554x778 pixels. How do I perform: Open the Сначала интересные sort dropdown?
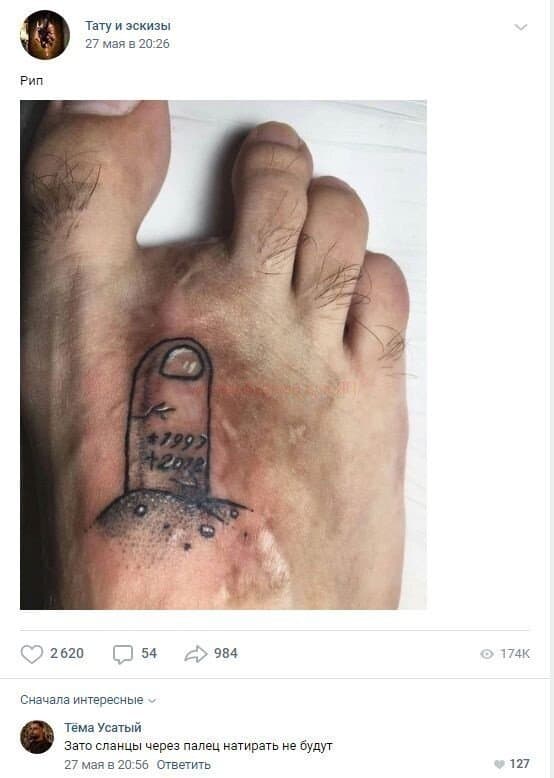click(x=88, y=700)
